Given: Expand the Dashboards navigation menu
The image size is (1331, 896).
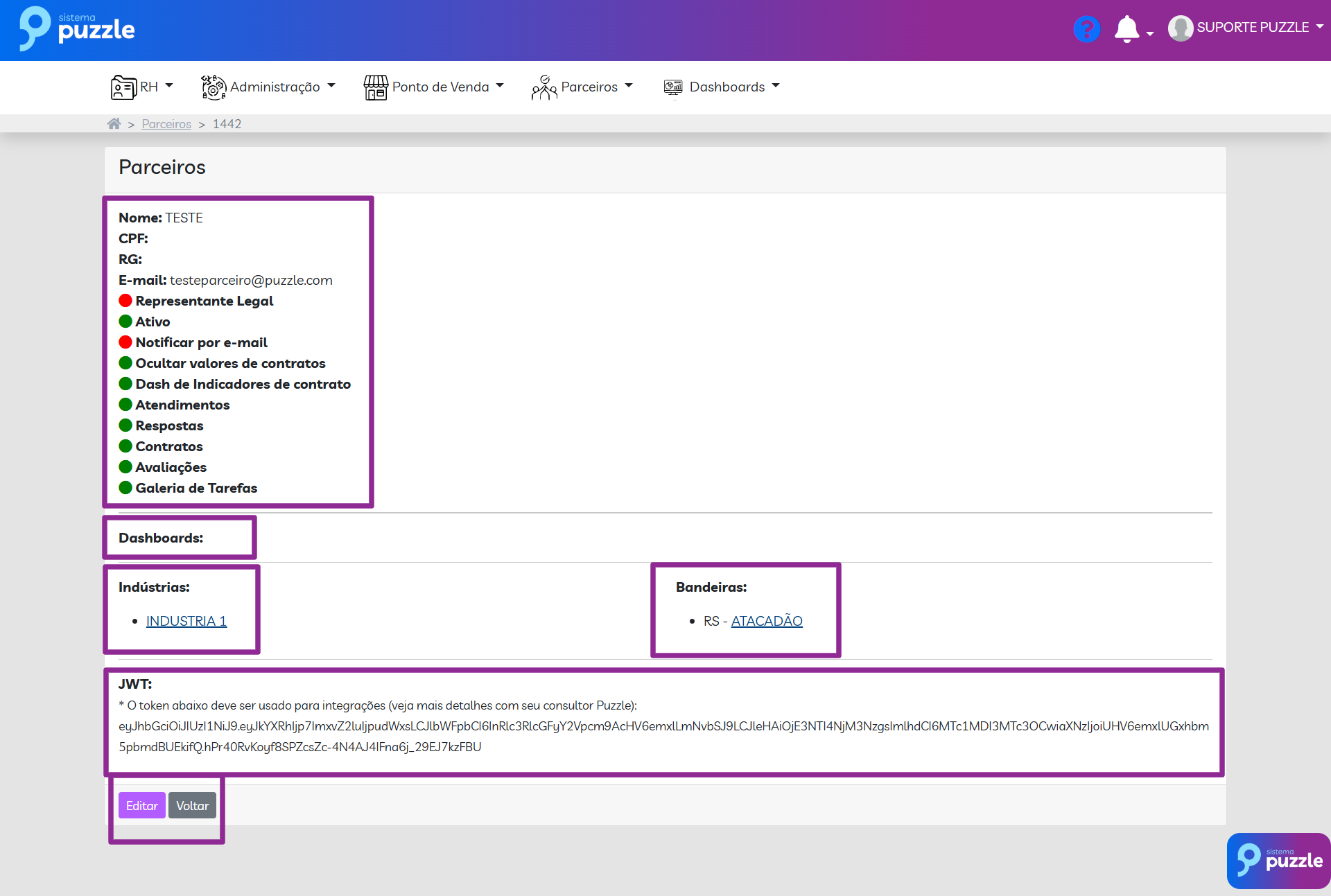Looking at the screenshot, I should coord(722,87).
